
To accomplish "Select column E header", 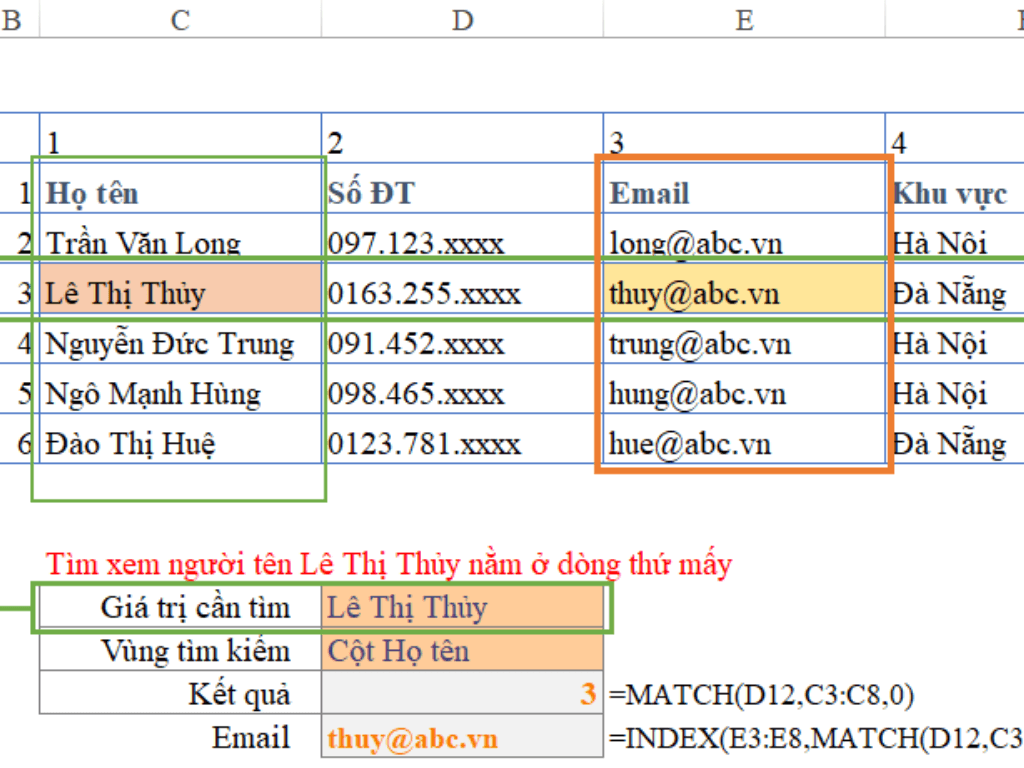I will point(744,21).
